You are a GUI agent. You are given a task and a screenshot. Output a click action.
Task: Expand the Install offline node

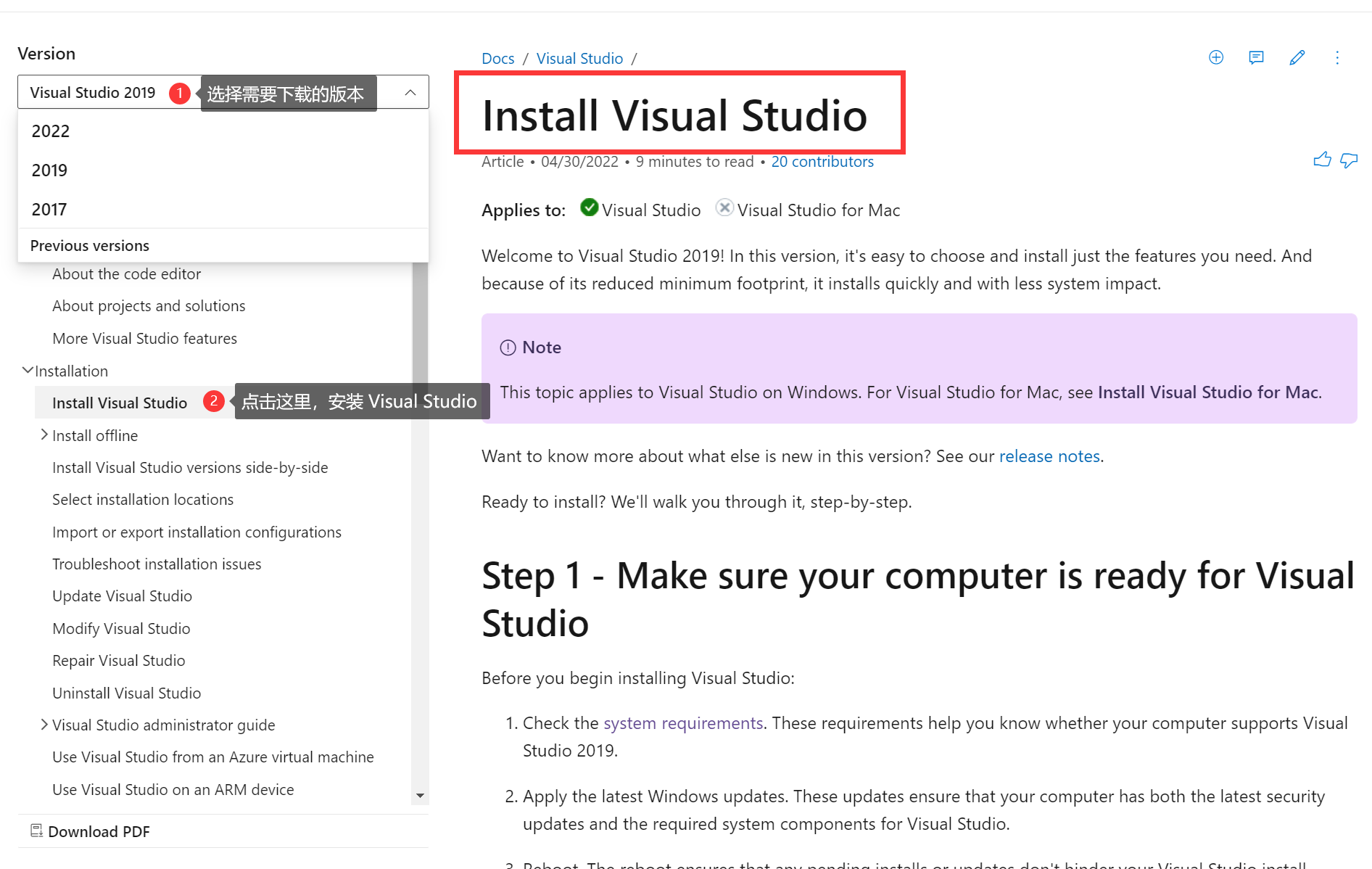pos(44,434)
